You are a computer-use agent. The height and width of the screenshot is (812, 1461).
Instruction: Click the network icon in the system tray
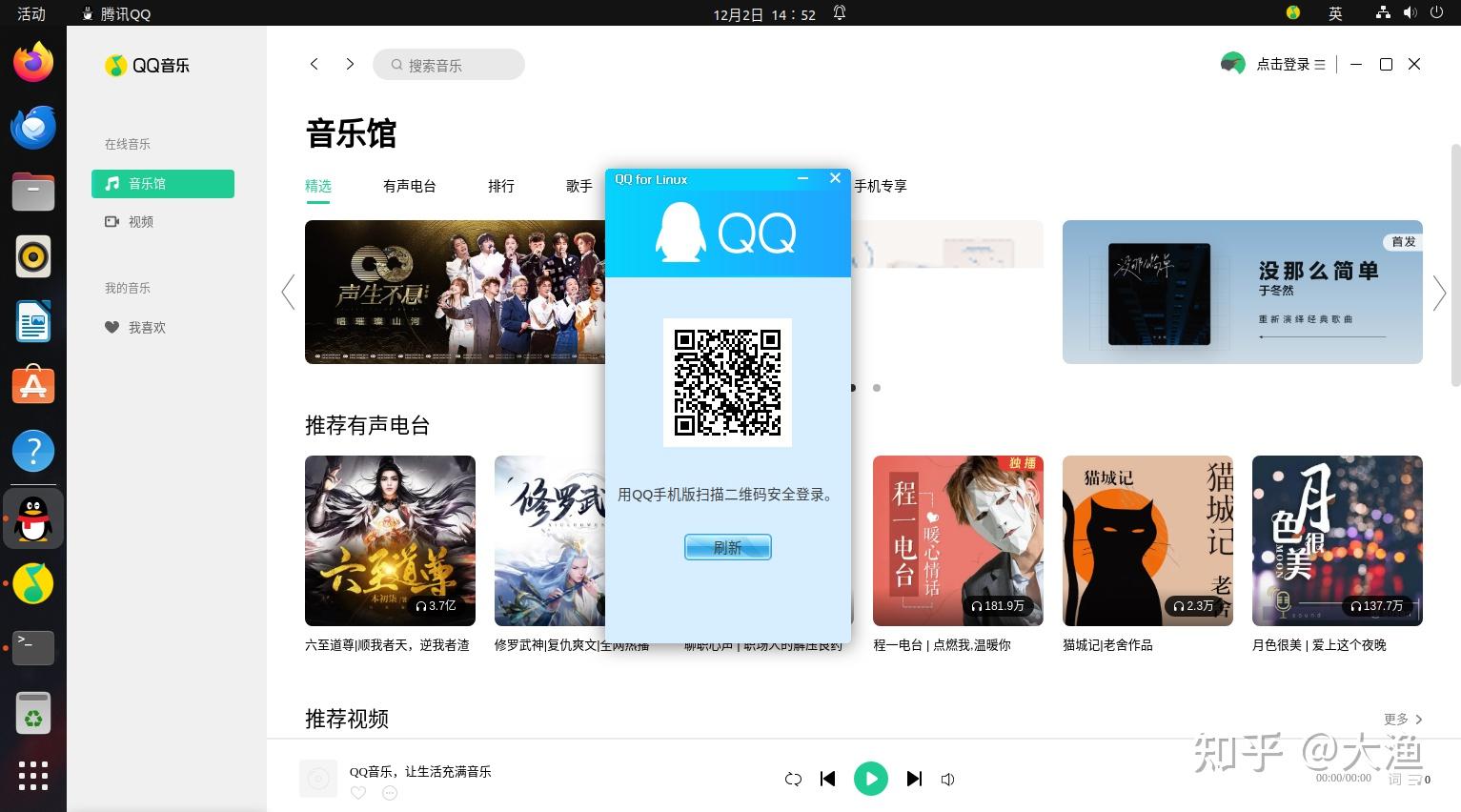coord(1383,13)
